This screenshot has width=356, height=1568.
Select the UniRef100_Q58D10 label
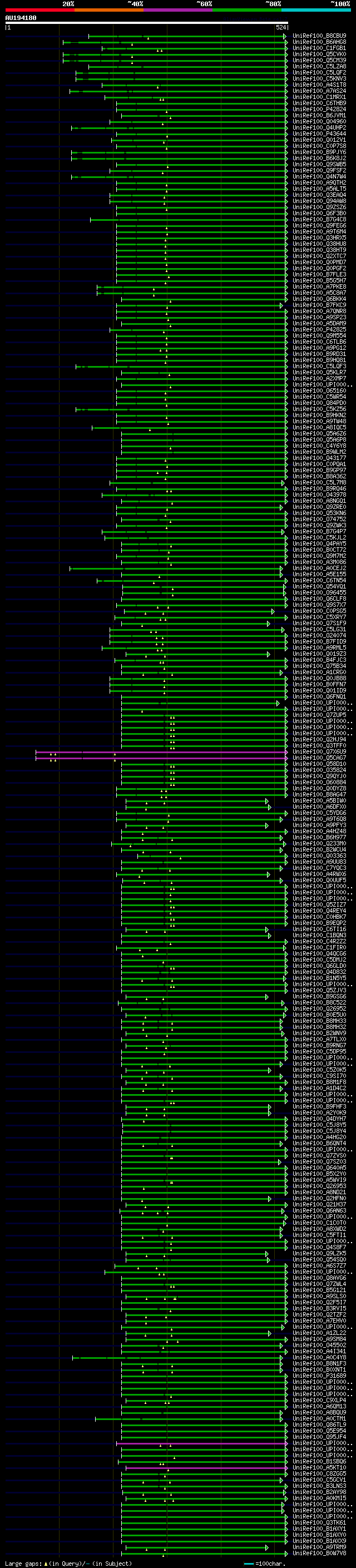click(319, 764)
